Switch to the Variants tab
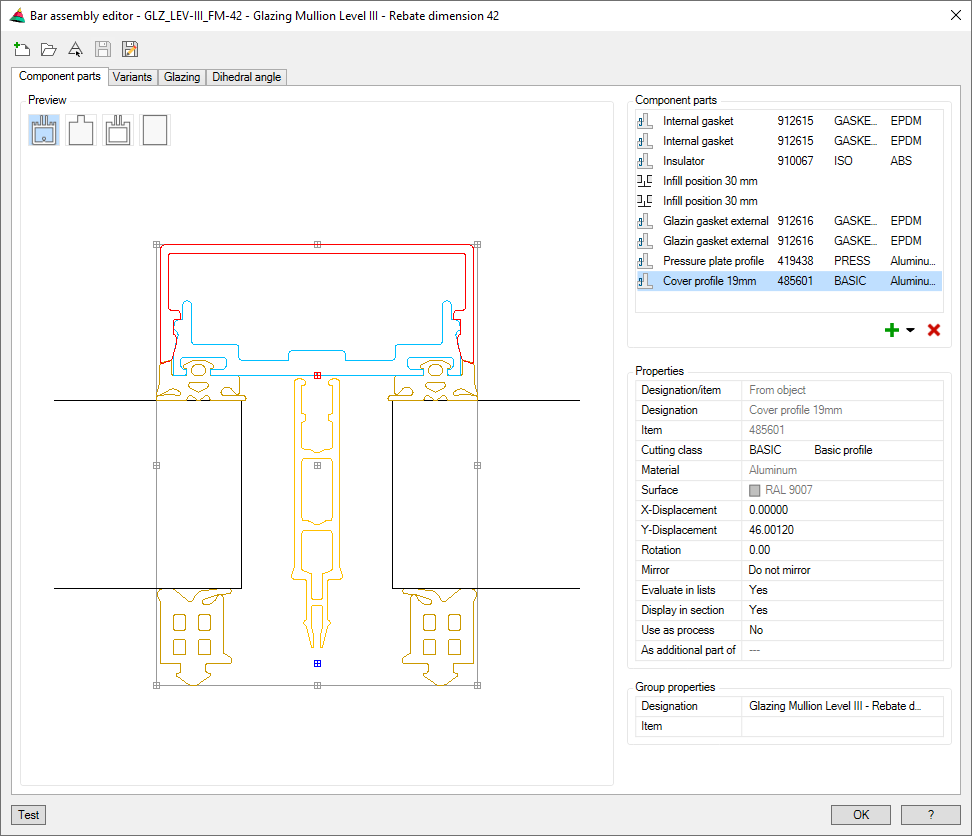Screen dimensions: 972x836 [x=132, y=77]
